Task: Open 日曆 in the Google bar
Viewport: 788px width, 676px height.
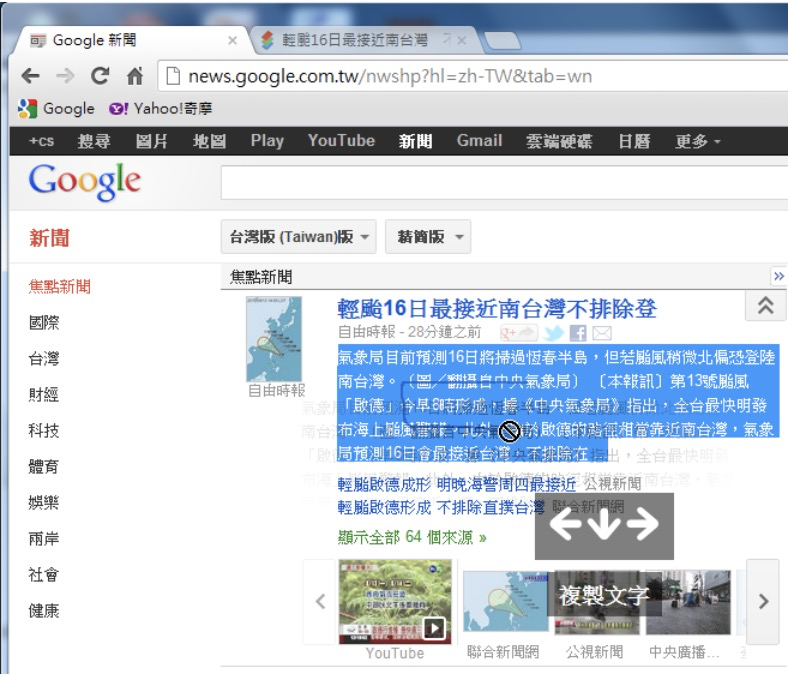Action: click(x=634, y=141)
